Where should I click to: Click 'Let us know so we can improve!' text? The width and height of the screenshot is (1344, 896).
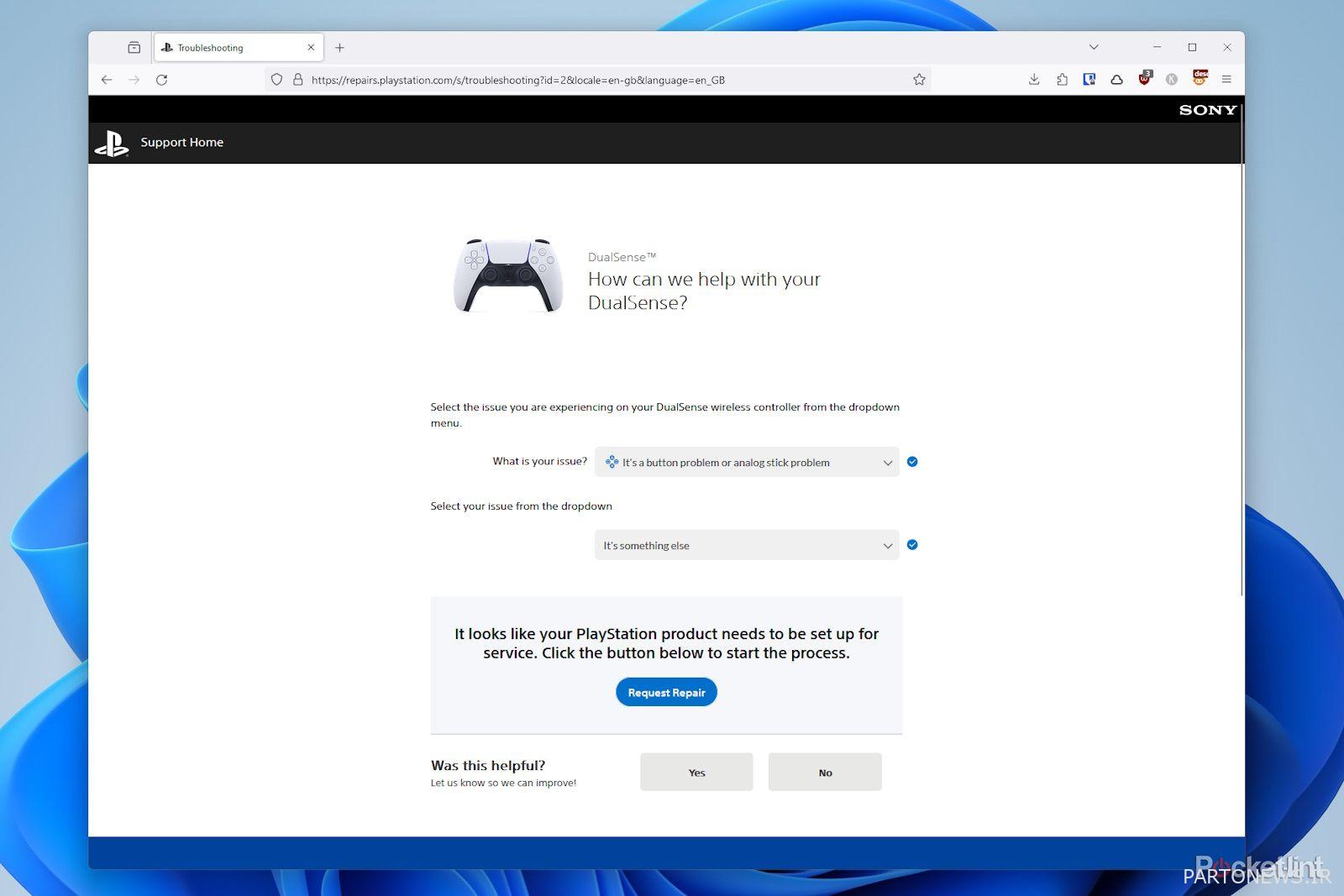pos(503,783)
